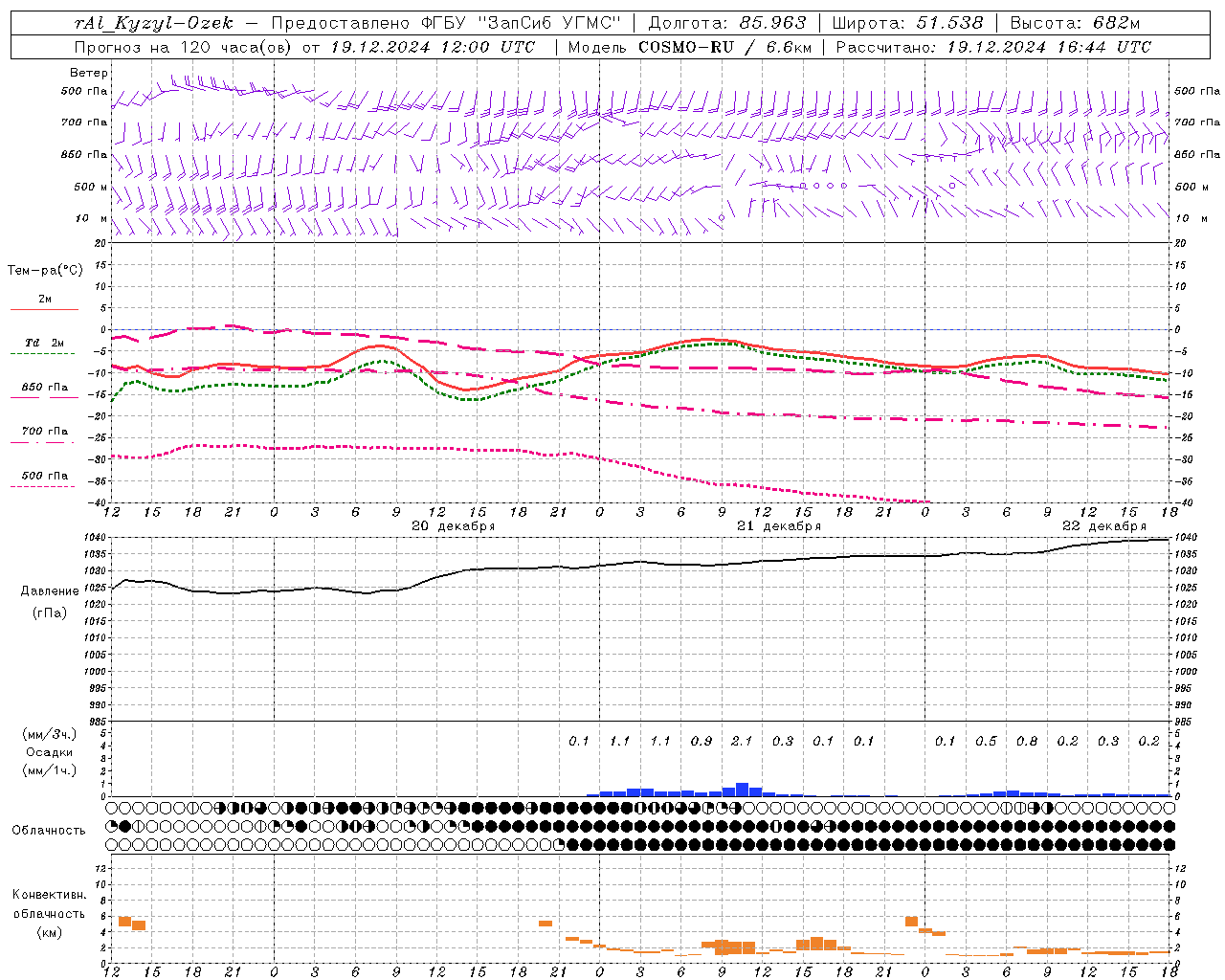This screenshot has height=980, width=1225.
Task: Click the Осадки precipitation label
Action: 50,752
